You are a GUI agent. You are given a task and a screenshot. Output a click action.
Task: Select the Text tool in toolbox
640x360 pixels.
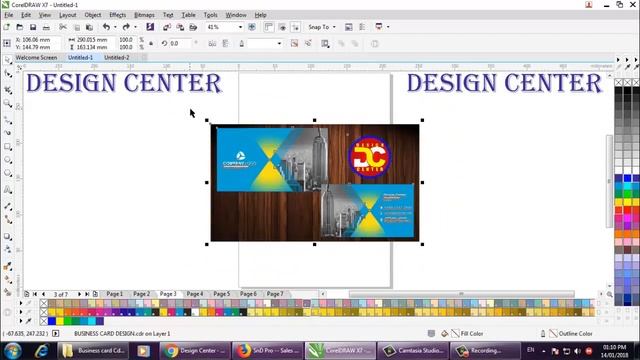pyautogui.click(x=7, y=189)
